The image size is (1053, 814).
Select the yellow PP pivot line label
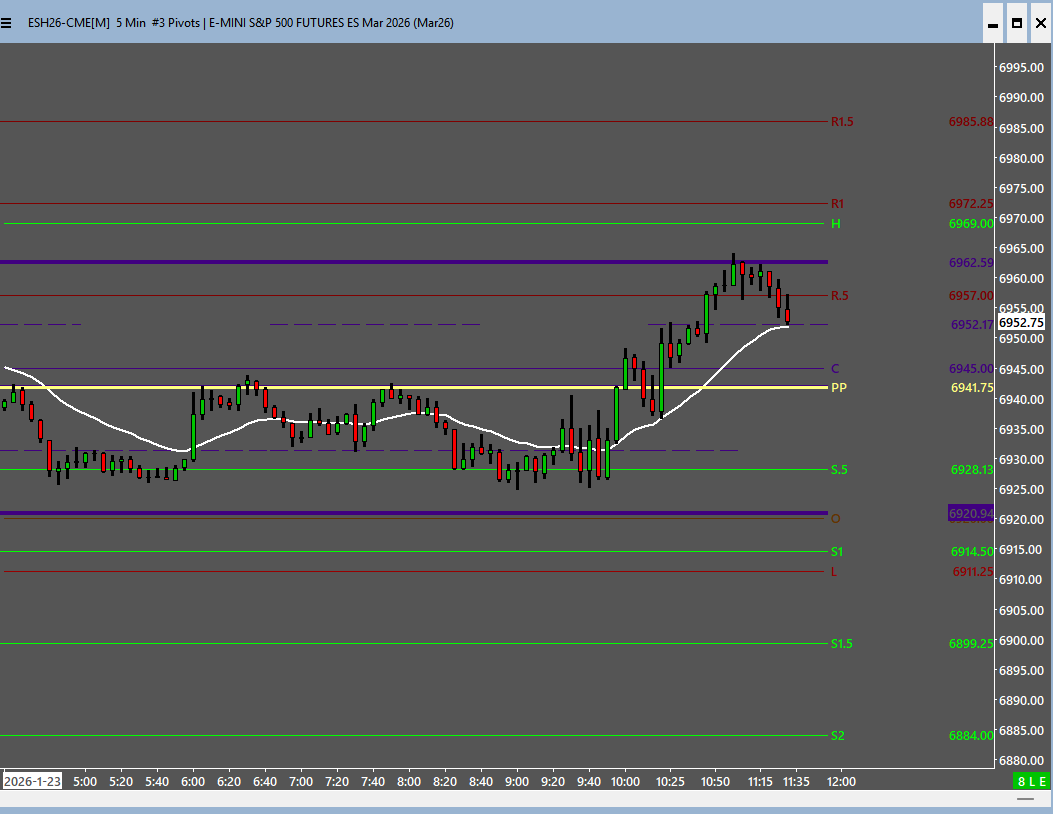[838, 387]
